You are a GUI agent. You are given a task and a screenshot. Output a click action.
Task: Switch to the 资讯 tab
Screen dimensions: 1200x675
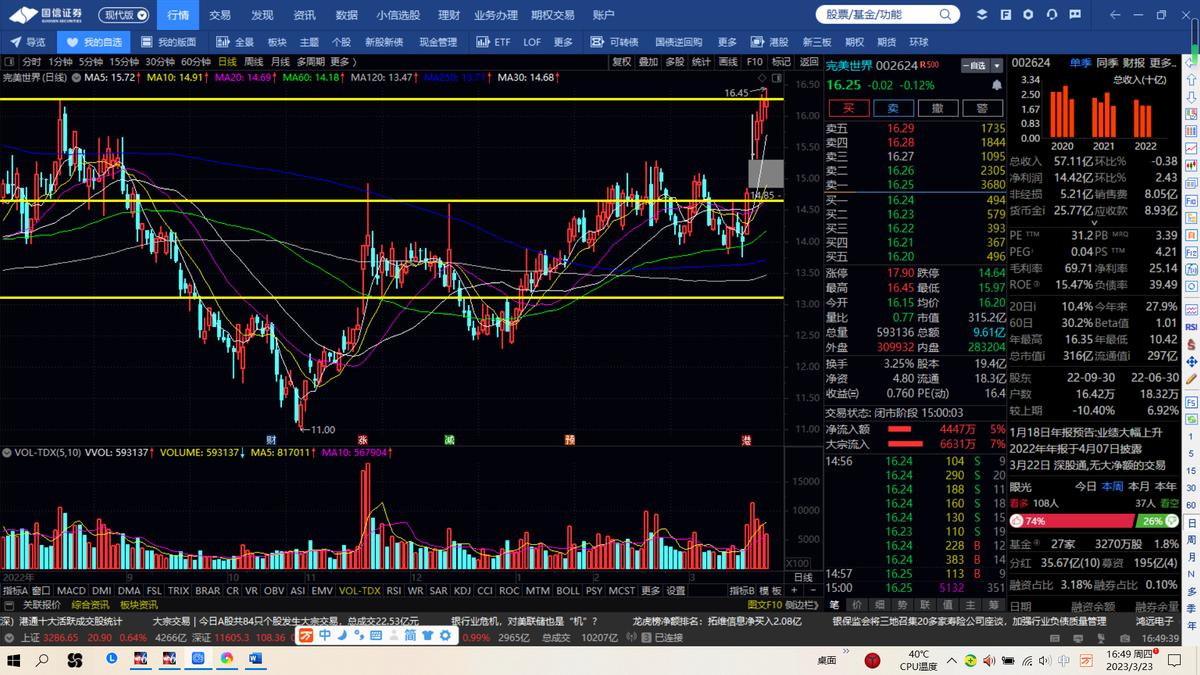305,15
